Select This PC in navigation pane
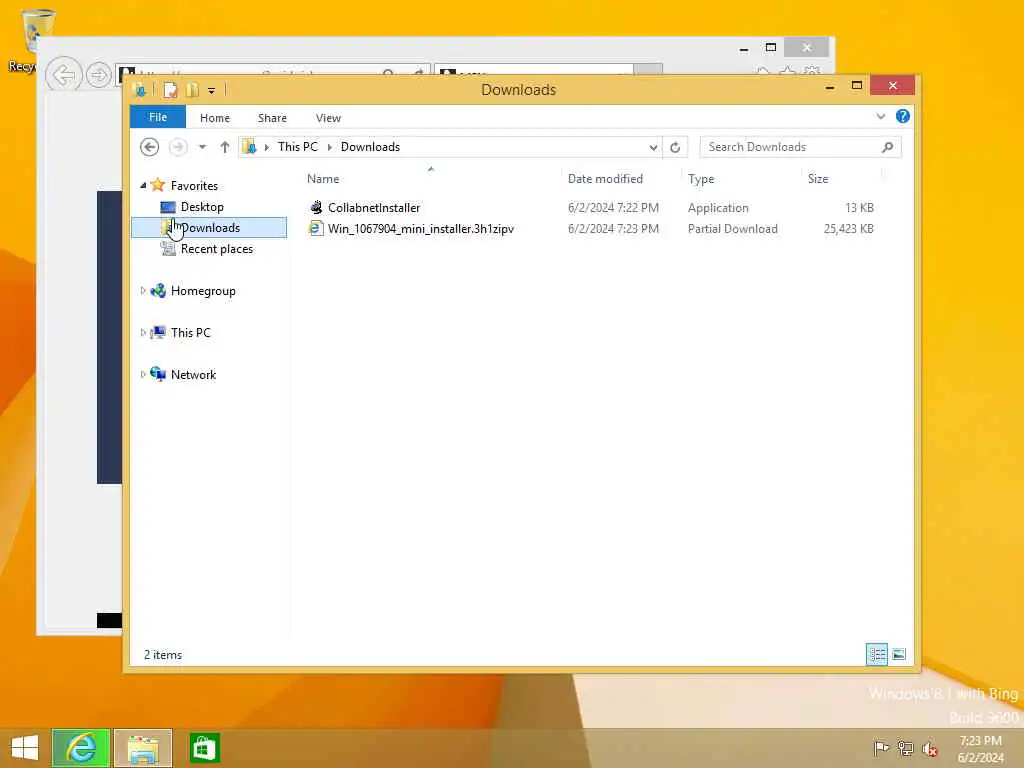Image resolution: width=1024 pixels, height=768 pixels. [x=190, y=333]
